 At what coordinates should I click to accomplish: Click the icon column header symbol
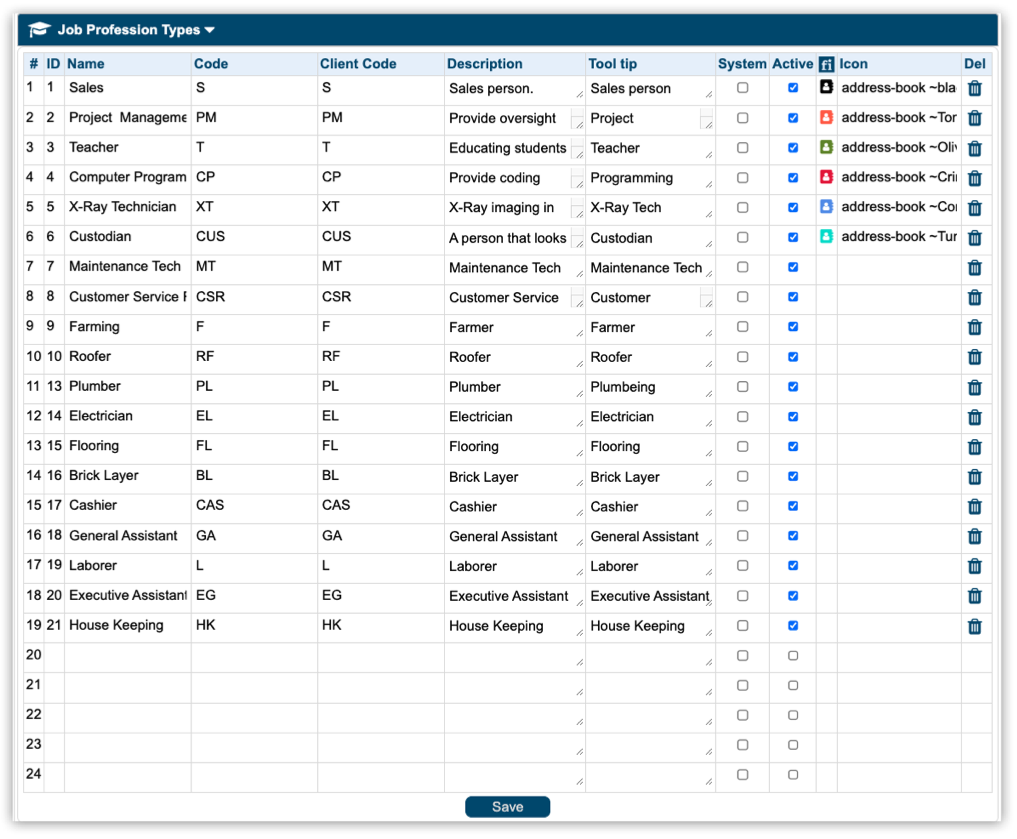826,64
